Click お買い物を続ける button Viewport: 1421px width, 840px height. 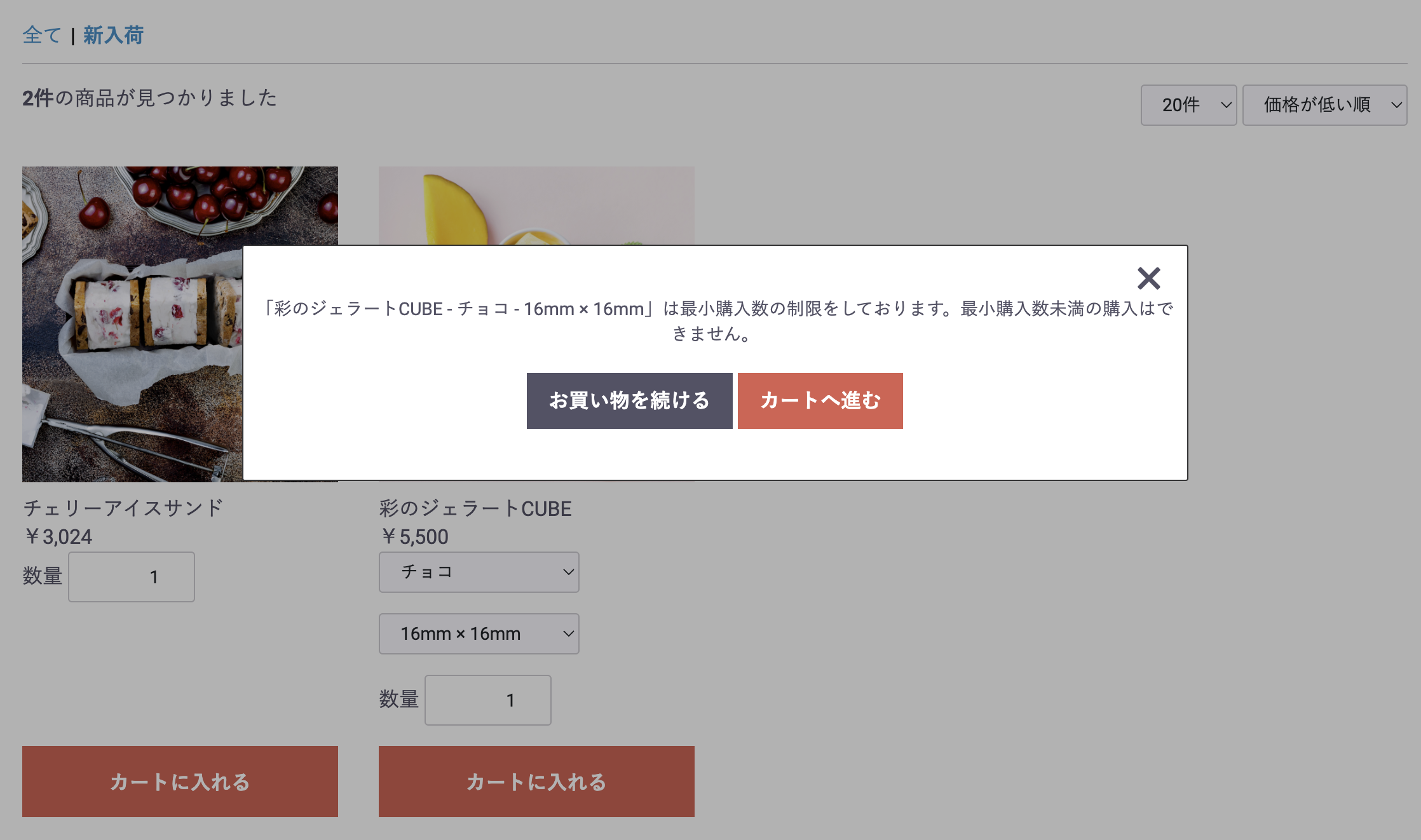click(629, 401)
